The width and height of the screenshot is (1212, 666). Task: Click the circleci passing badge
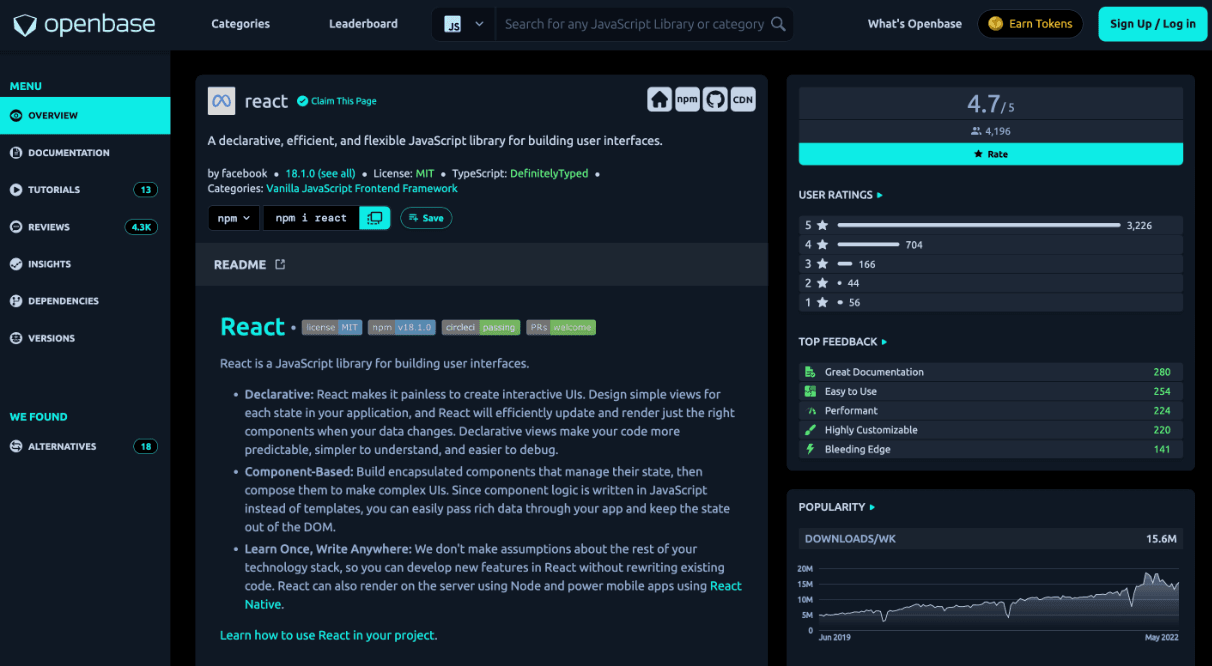481,327
